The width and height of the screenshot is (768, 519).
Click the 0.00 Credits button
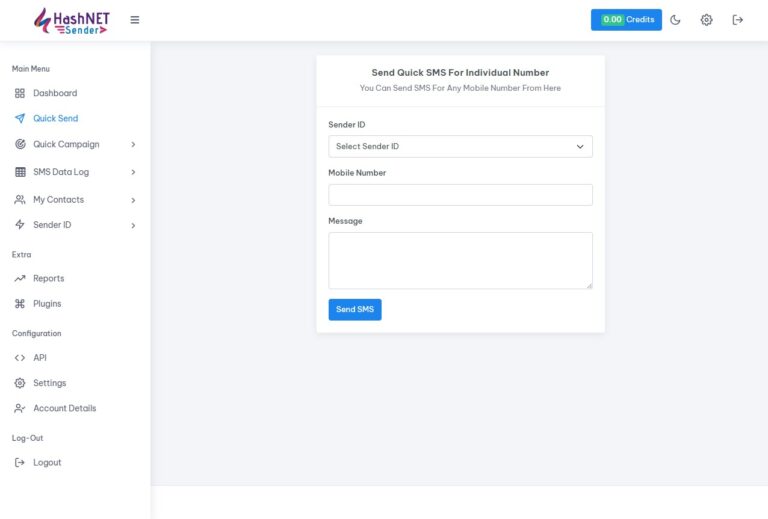pos(626,20)
